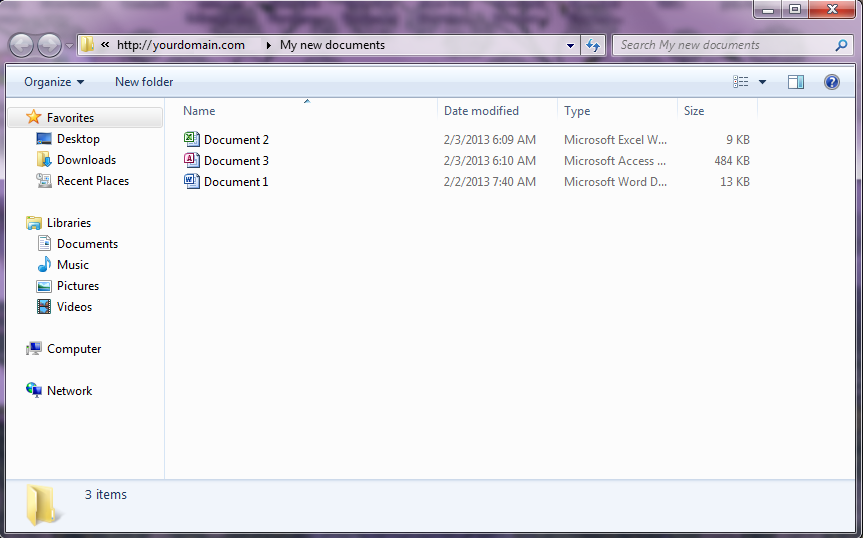This screenshot has height=538, width=863.
Task: Click the Pictures library icon
Action: [44, 286]
